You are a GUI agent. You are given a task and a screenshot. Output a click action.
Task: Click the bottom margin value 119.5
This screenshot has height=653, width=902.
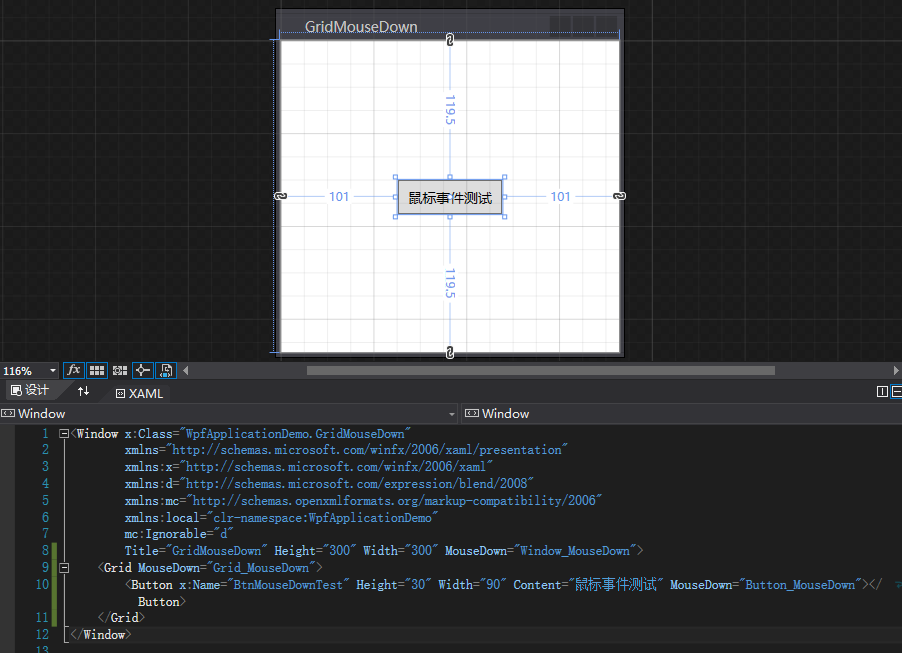450,283
